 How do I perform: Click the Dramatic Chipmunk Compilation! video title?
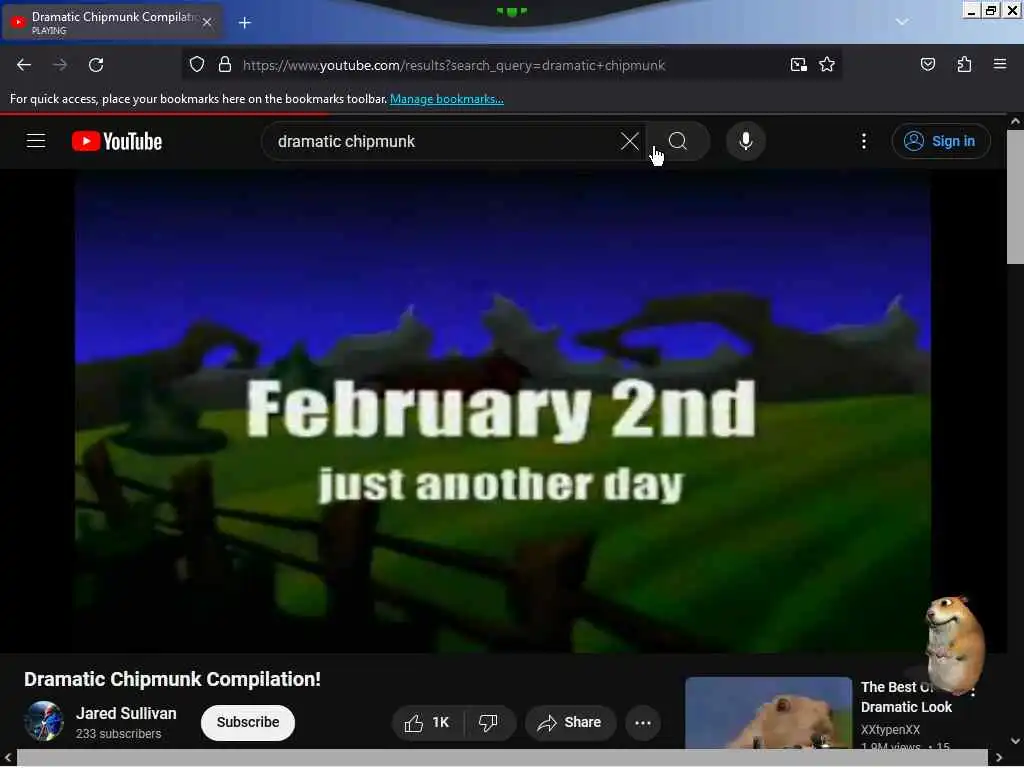click(172, 679)
